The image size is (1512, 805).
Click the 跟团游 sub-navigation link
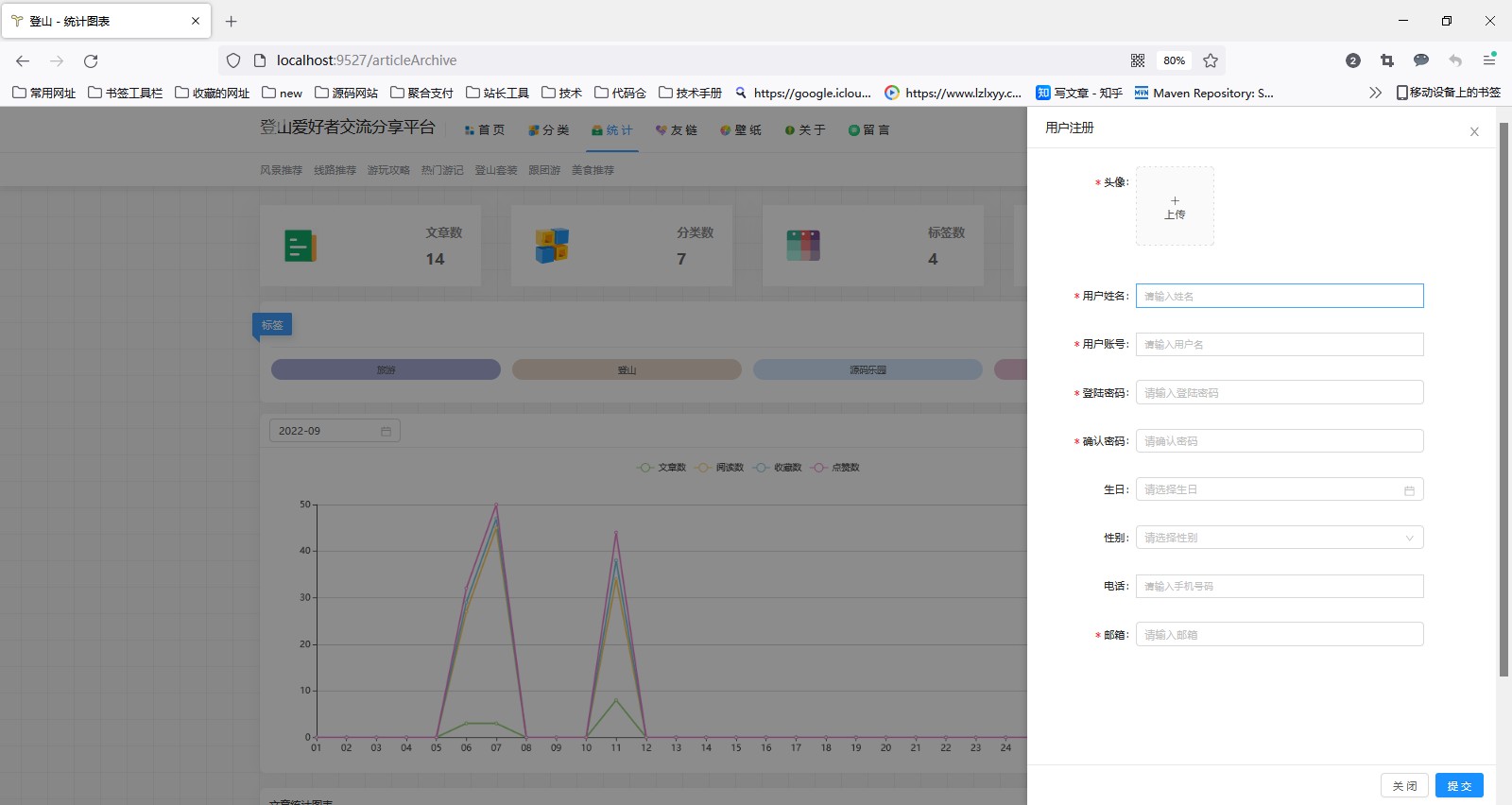click(544, 170)
